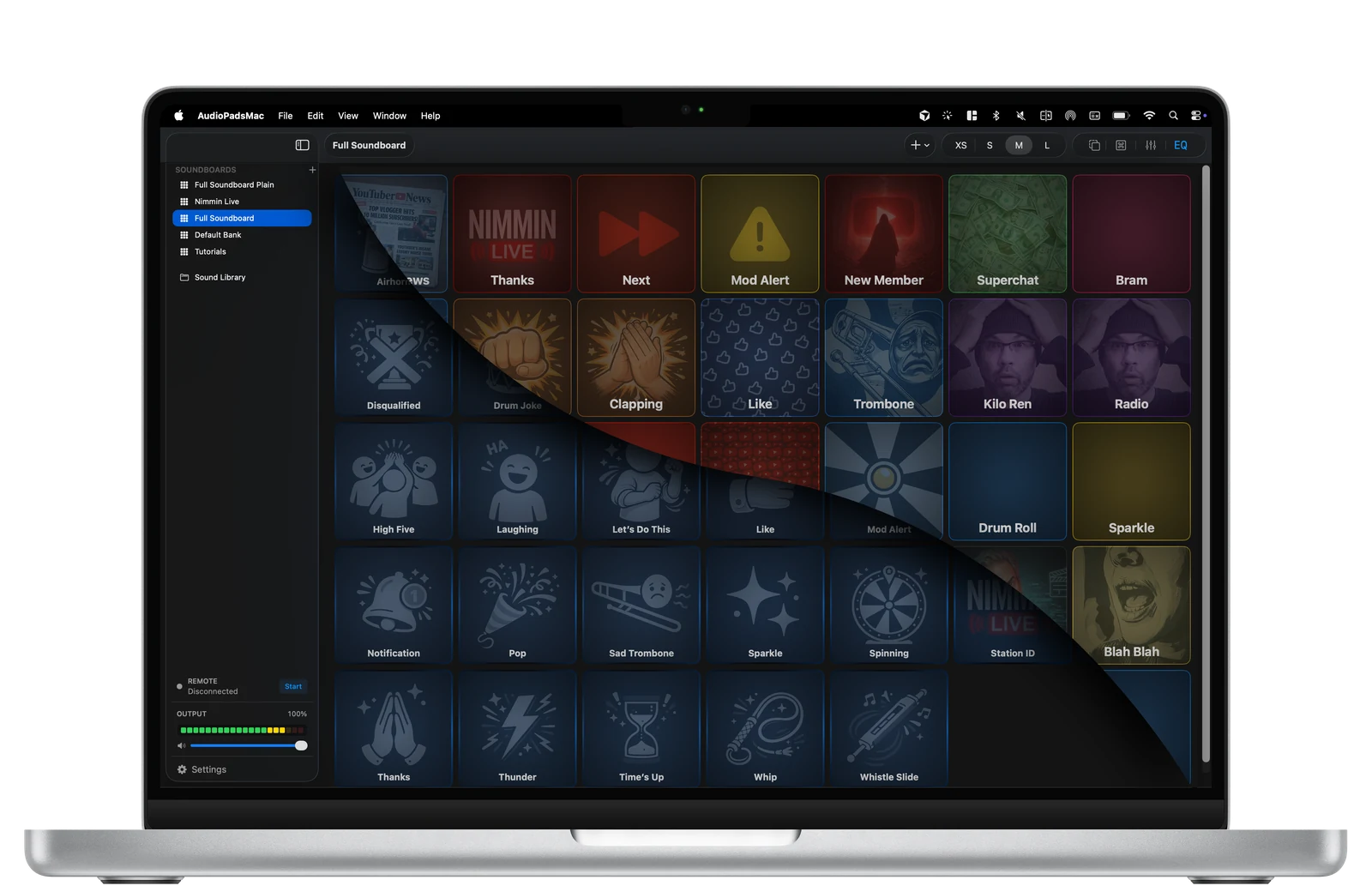Switch pad size to L
The height and width of the screenshot is (892, 1372).
pyautogui.click(x=1047, y=145)
